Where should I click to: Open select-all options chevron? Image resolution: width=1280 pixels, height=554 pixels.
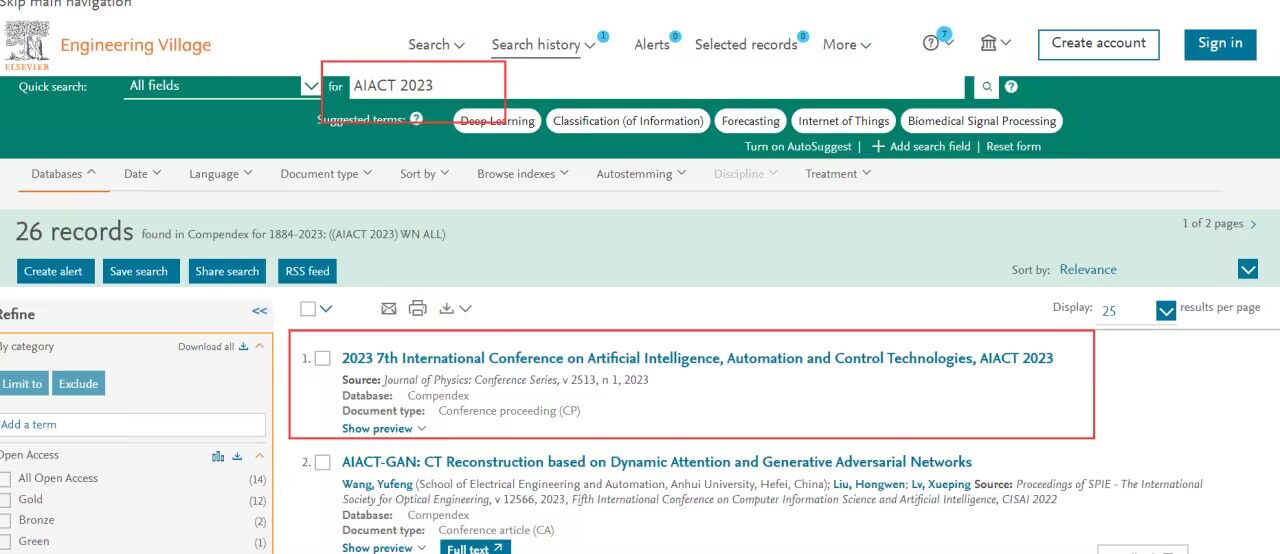click(x=326, y=309)
